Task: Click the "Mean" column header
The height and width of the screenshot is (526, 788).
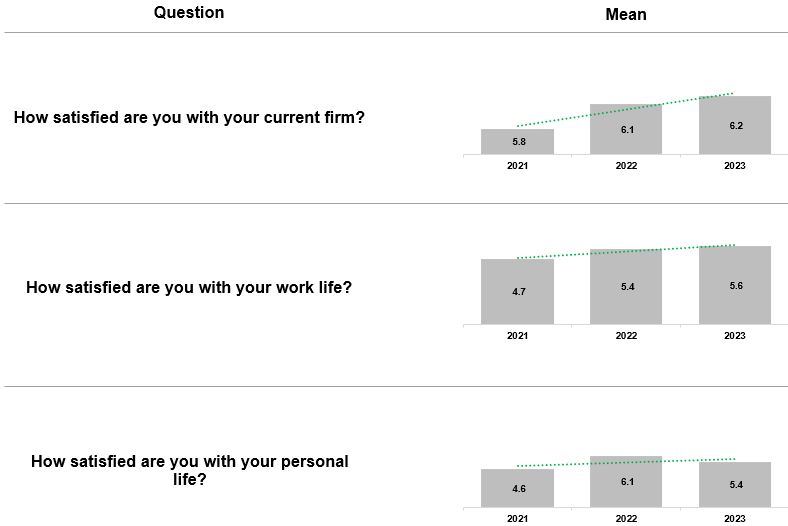Action: tap(626, 14)
